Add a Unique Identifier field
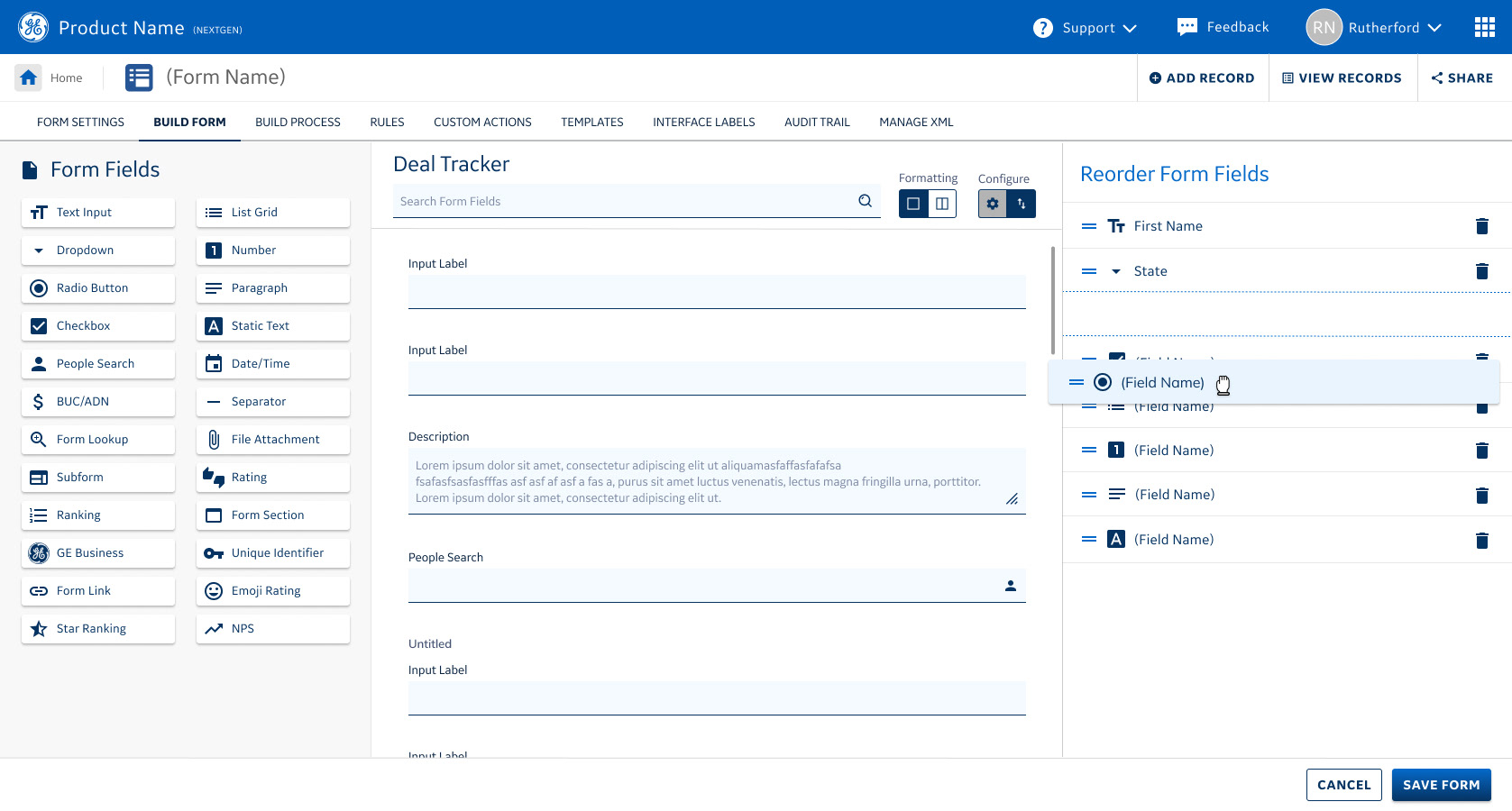Image resolution: width=1512 pixels, height=811 pixels. pos(273,553)
